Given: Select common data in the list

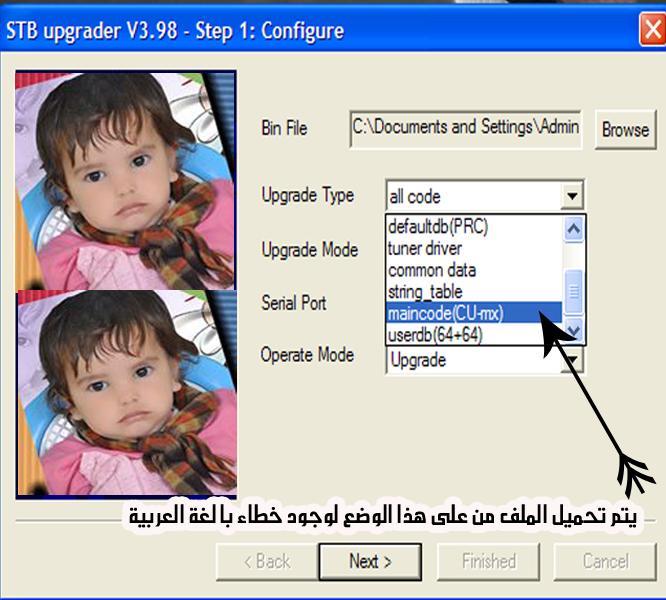Looking at the screenshot, I should [474, 270].
